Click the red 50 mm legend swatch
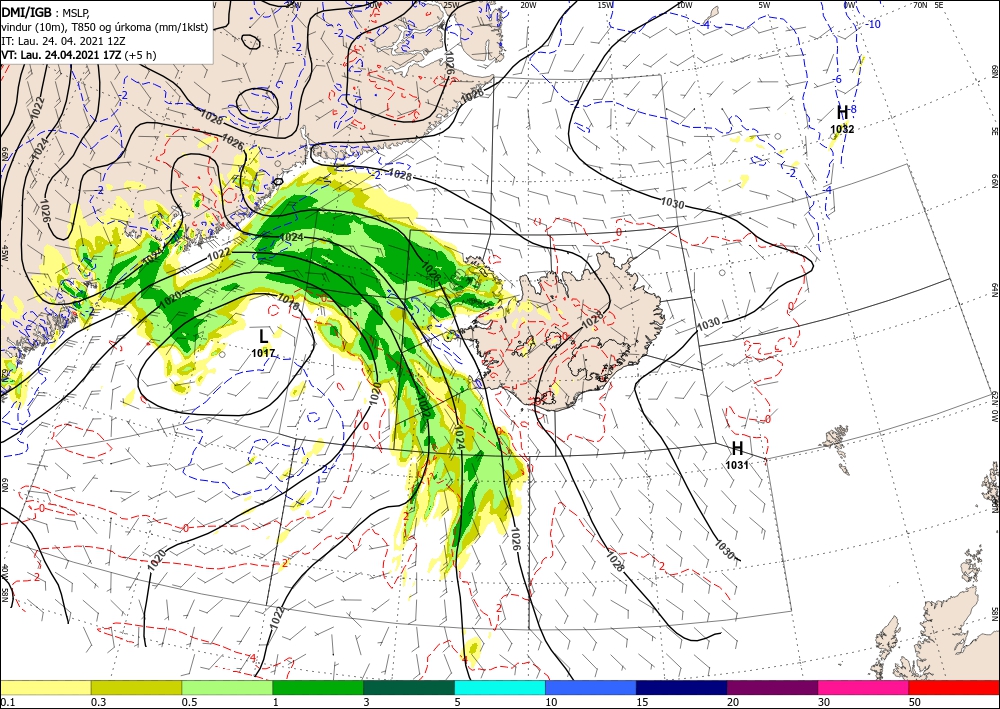1000x709 pixels. [x=954, y=687]
